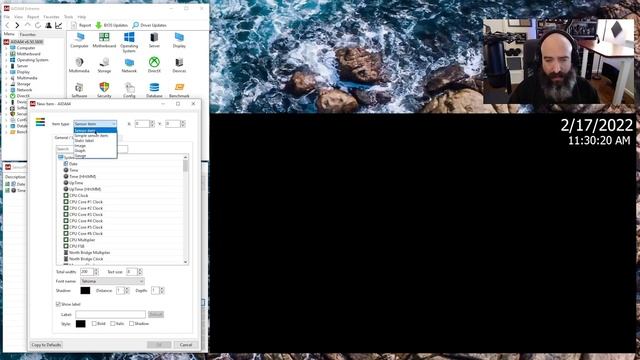Expand the Server tree node

pos(7,66)
